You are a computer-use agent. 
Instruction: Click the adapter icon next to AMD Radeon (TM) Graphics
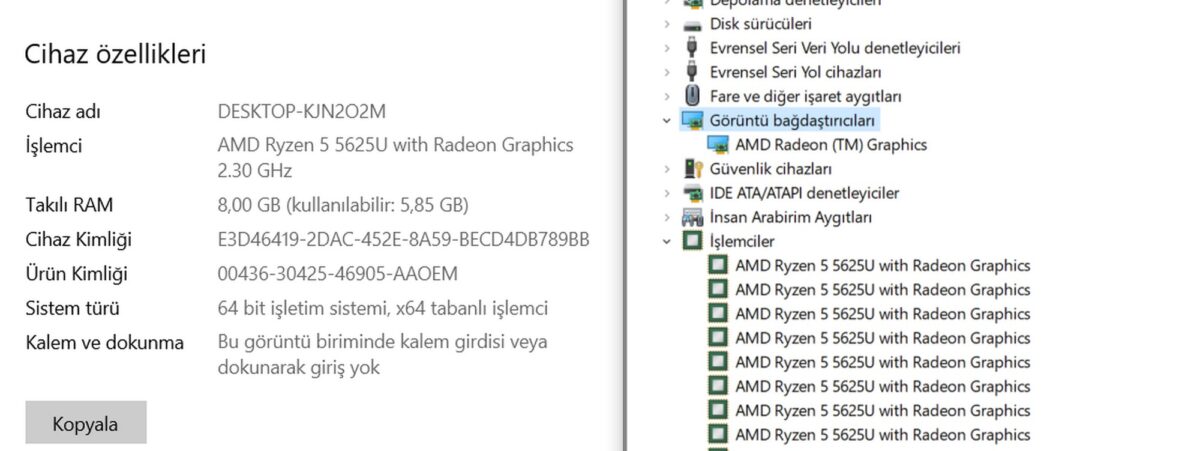point(718,144)
